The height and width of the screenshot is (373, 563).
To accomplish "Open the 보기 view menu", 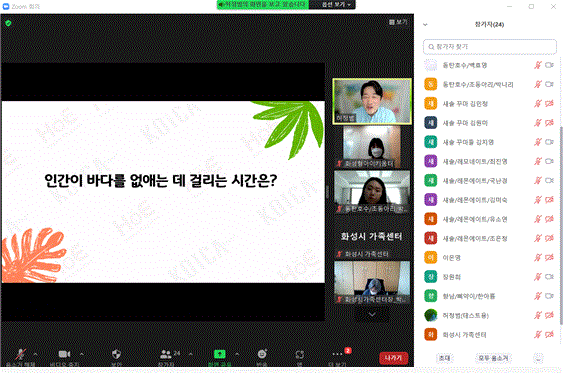I will tap(398, 22).
